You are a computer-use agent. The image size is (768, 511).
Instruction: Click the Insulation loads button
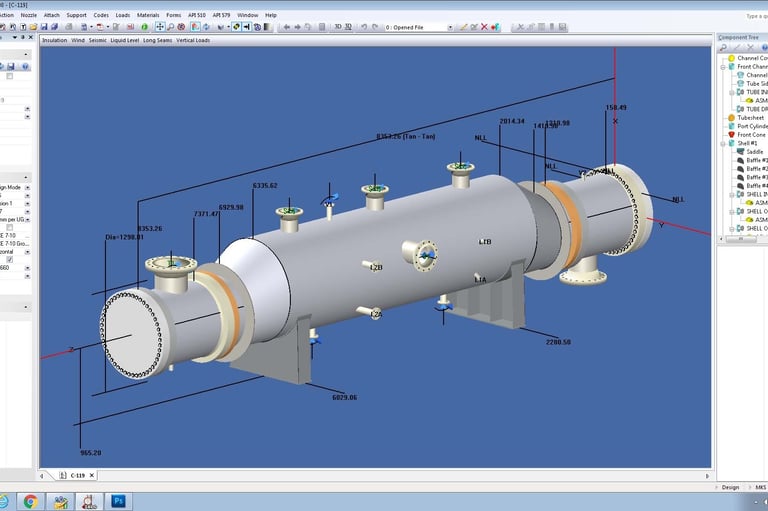54,40
